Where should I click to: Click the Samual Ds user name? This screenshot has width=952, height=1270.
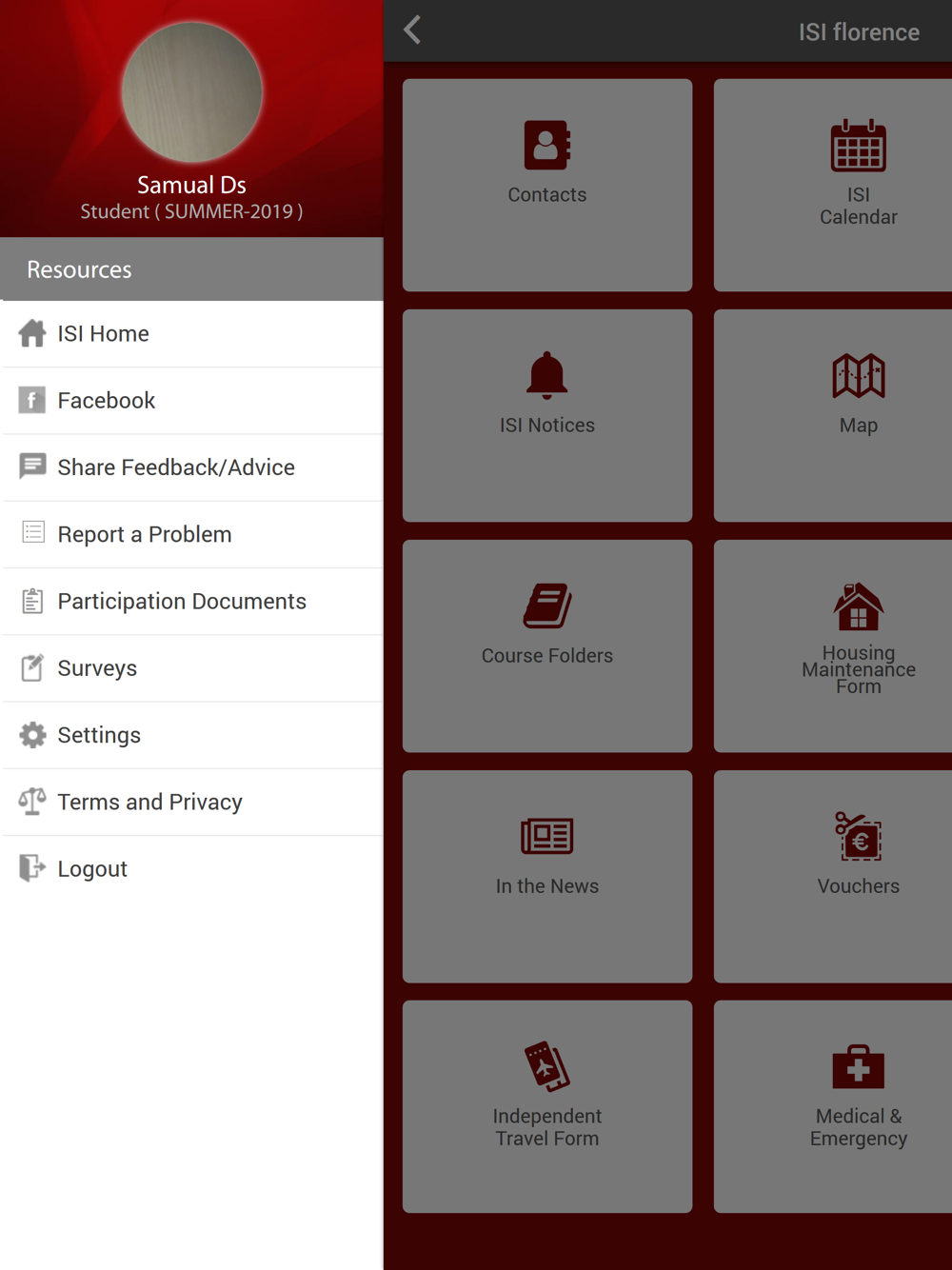click(191, 185)
